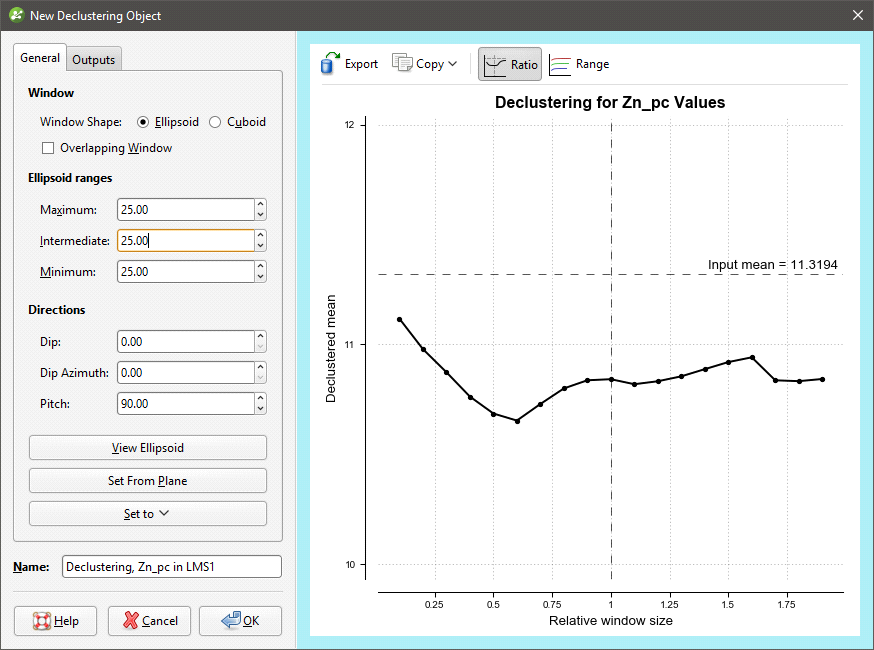
Task: Close the New Declustering Object dialog
Action: pyautogui.click(x=857, y=15)
